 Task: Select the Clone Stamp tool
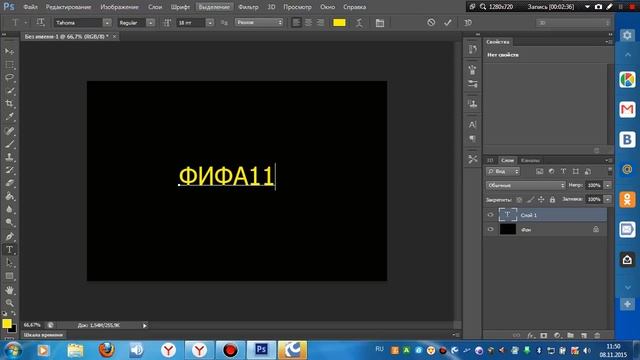(9, 157)
